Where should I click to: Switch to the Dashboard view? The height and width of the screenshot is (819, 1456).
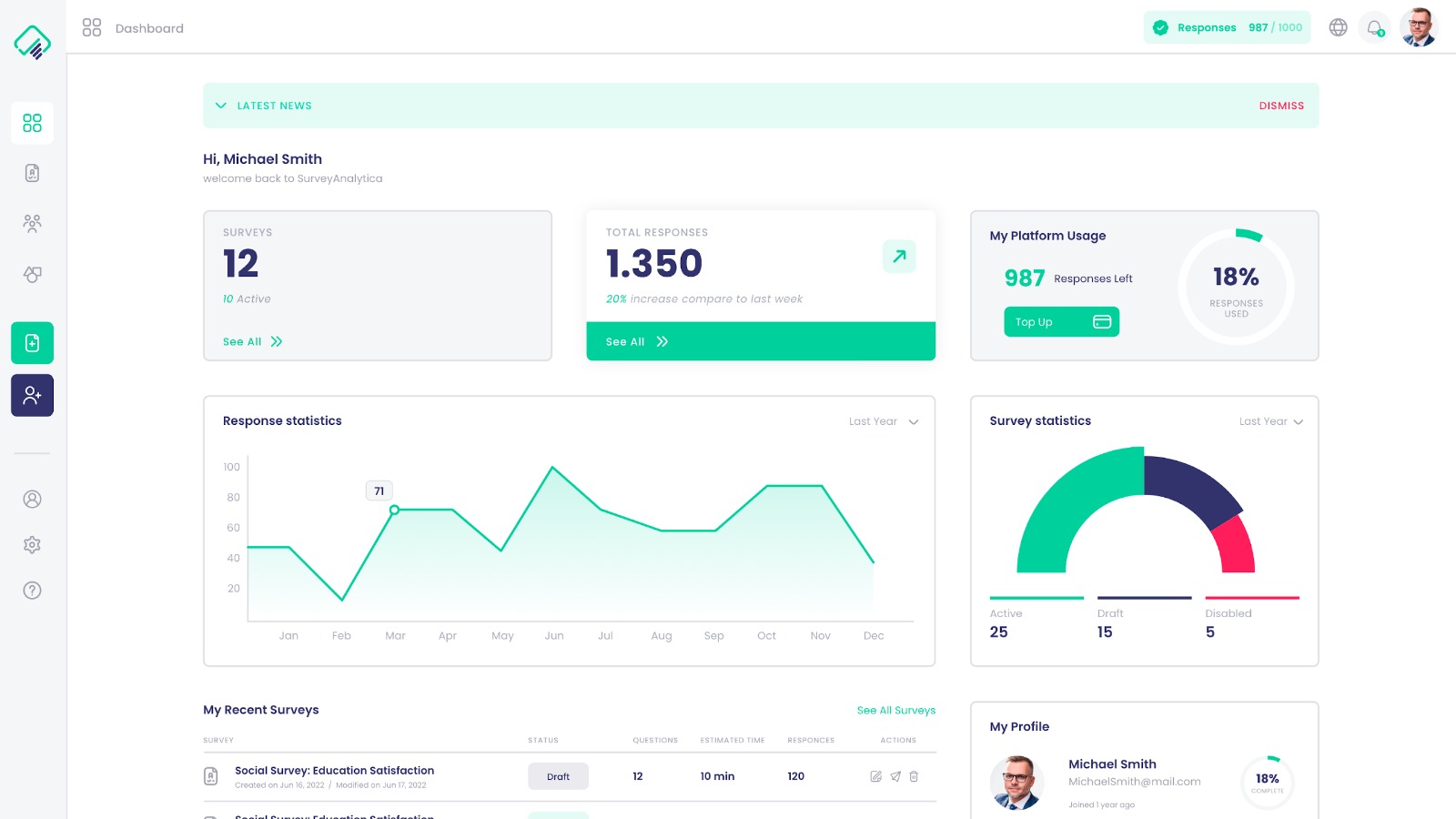pos(32,123)
